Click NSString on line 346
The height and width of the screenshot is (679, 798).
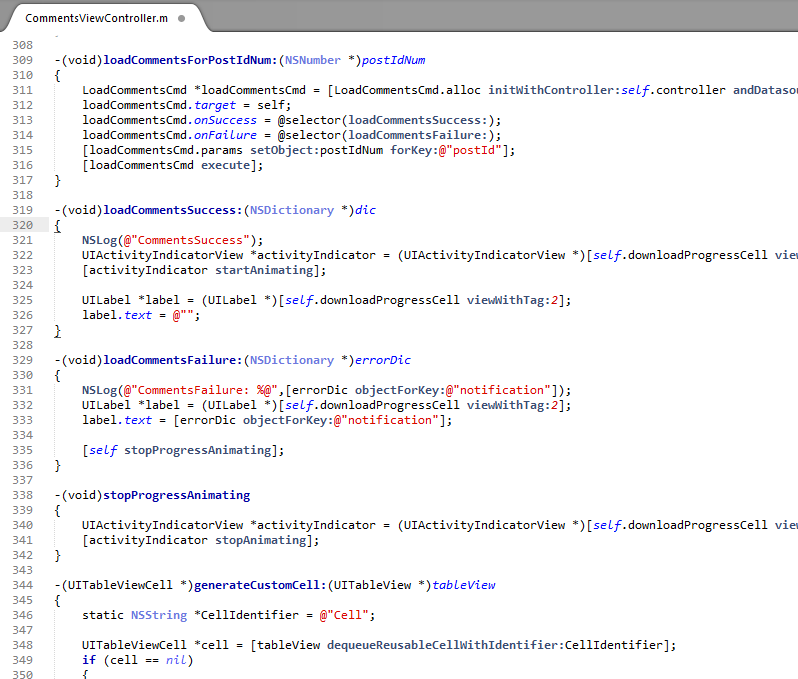point(159,615)
